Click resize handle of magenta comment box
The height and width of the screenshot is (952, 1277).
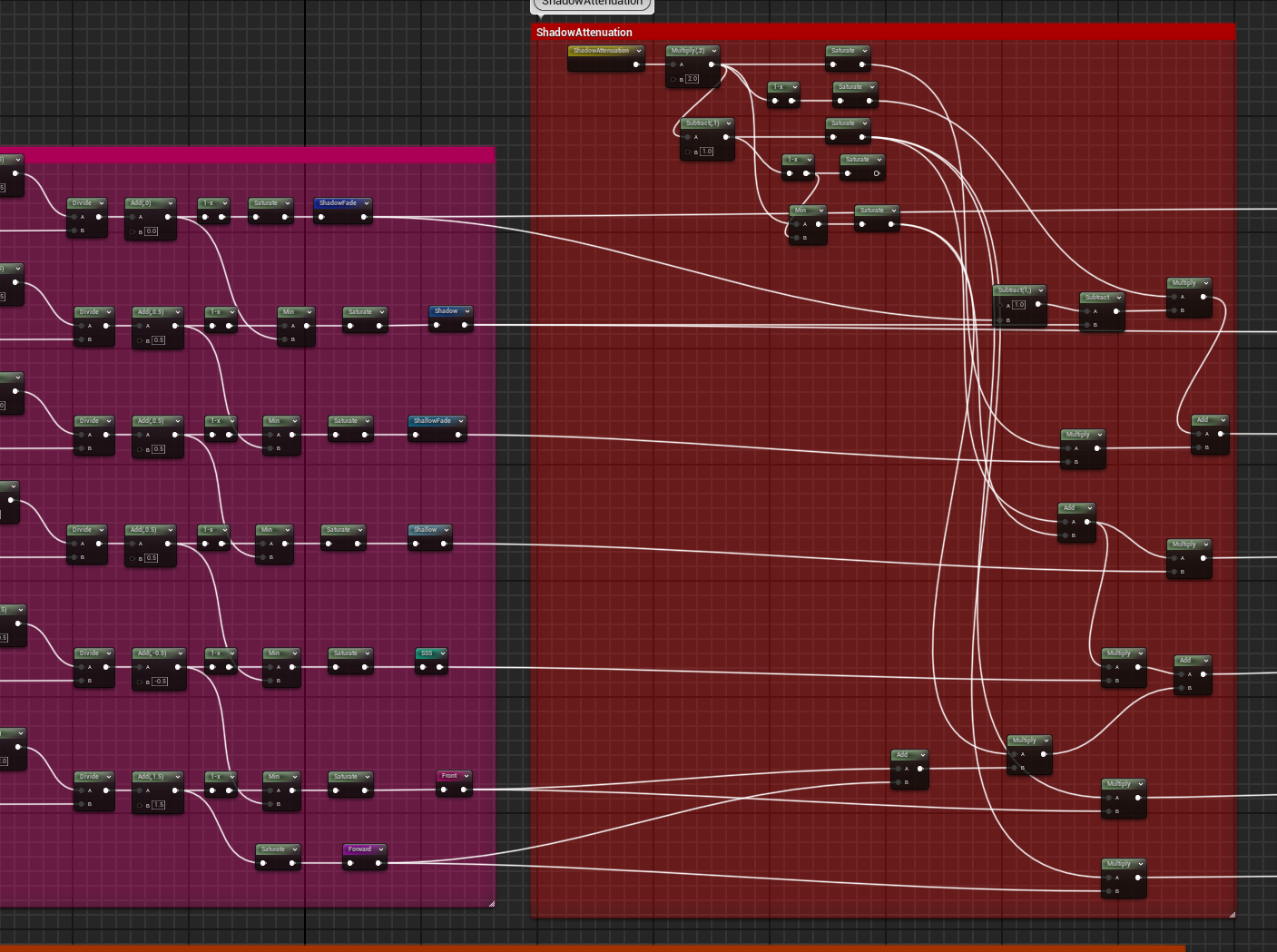coord(491,903)
